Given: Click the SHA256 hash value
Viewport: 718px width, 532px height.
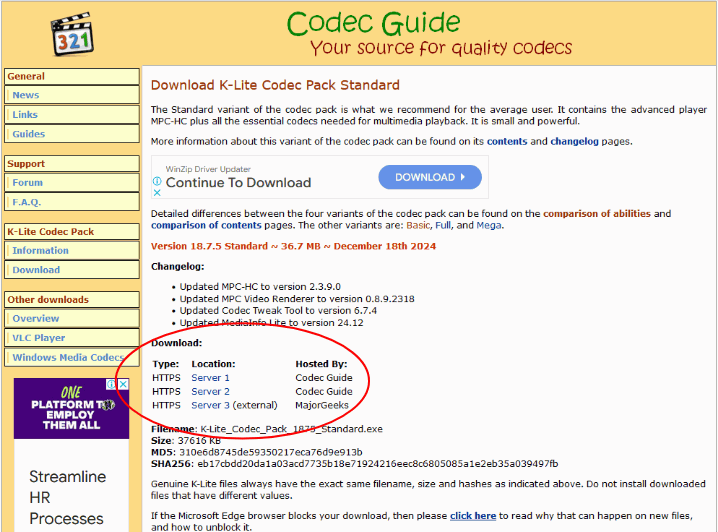Looking at the screenshot, I should pyautogui.click(x=378, y=464).
